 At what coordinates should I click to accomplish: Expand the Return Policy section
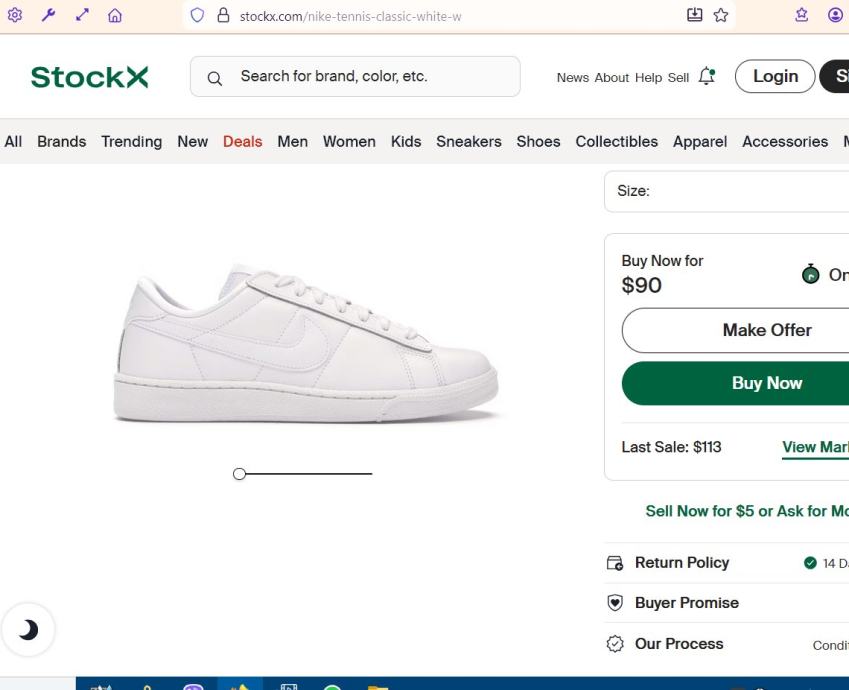click(682, 563)
